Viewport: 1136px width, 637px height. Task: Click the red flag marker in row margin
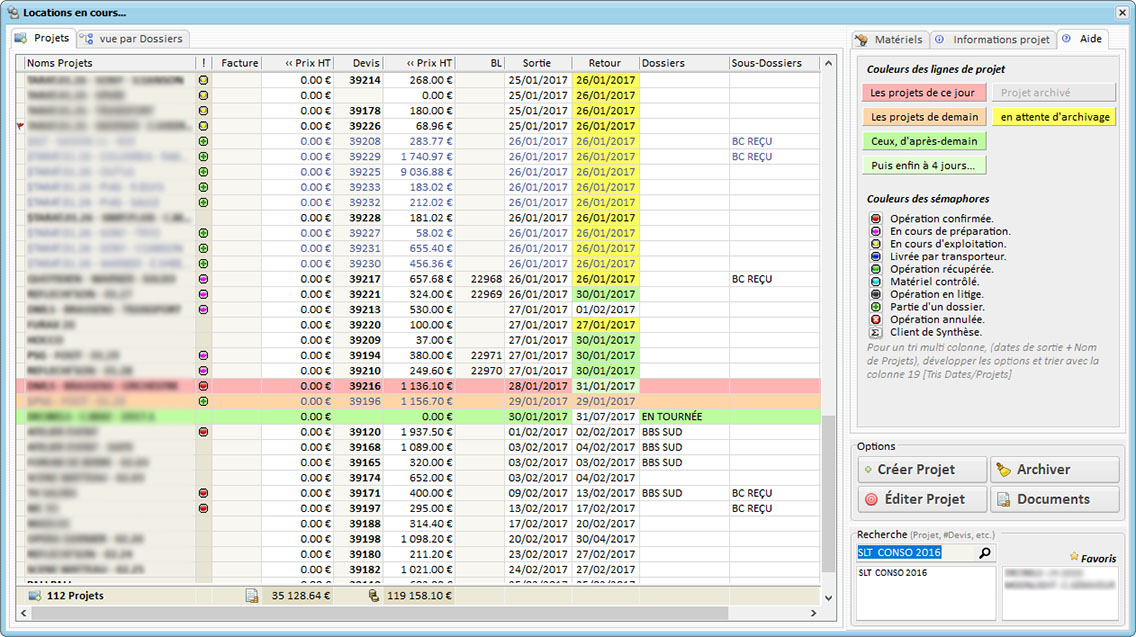[x=20, y=127]
